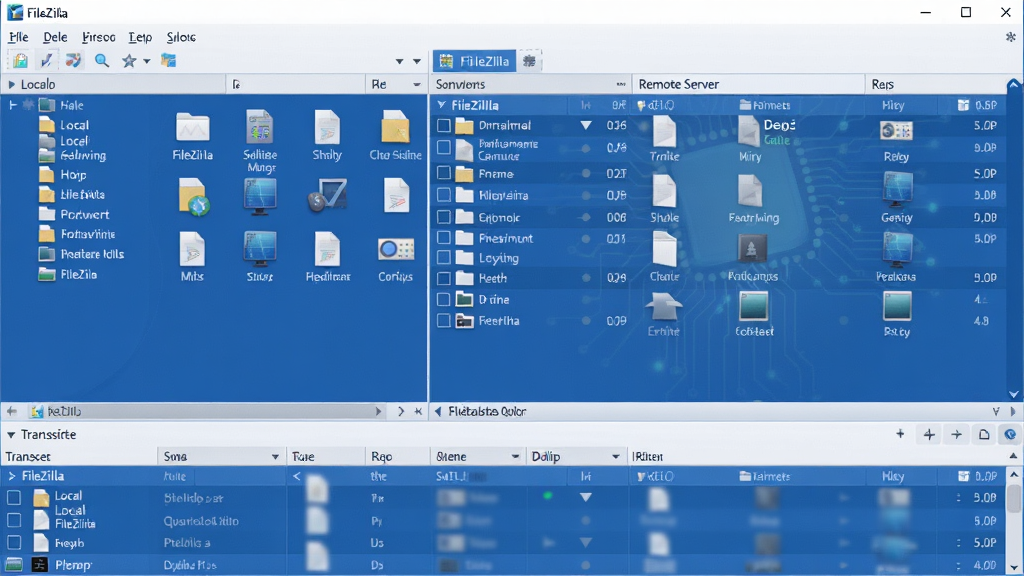Open the Stene column dropdown

click(515, 456)
